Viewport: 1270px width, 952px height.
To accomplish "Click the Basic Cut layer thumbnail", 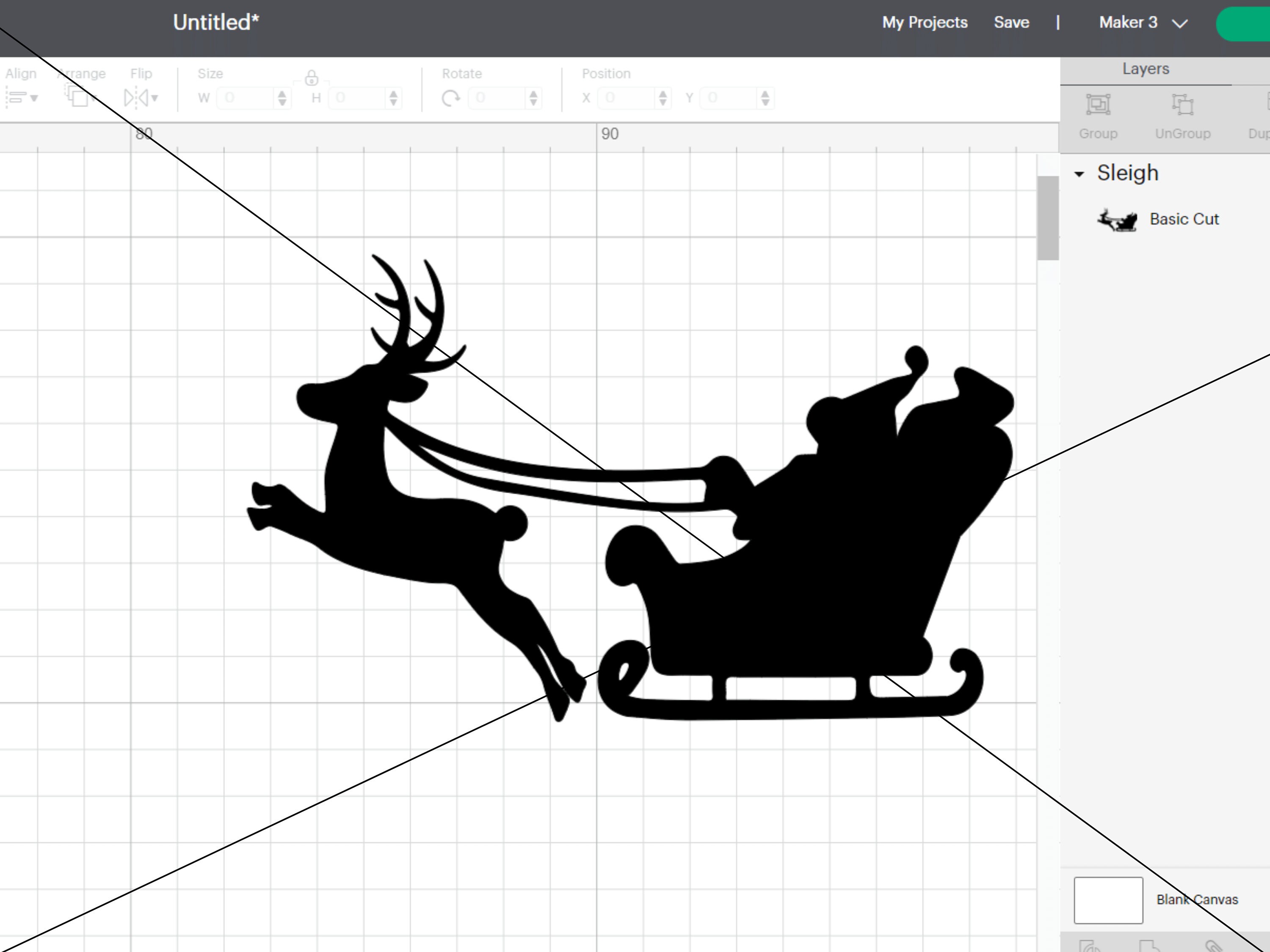I will (x=1117, y=220).
